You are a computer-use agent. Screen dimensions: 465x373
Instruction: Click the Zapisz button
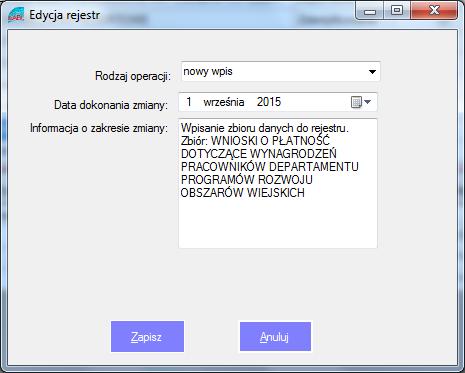pyautogui.click(x=147, y=337)
